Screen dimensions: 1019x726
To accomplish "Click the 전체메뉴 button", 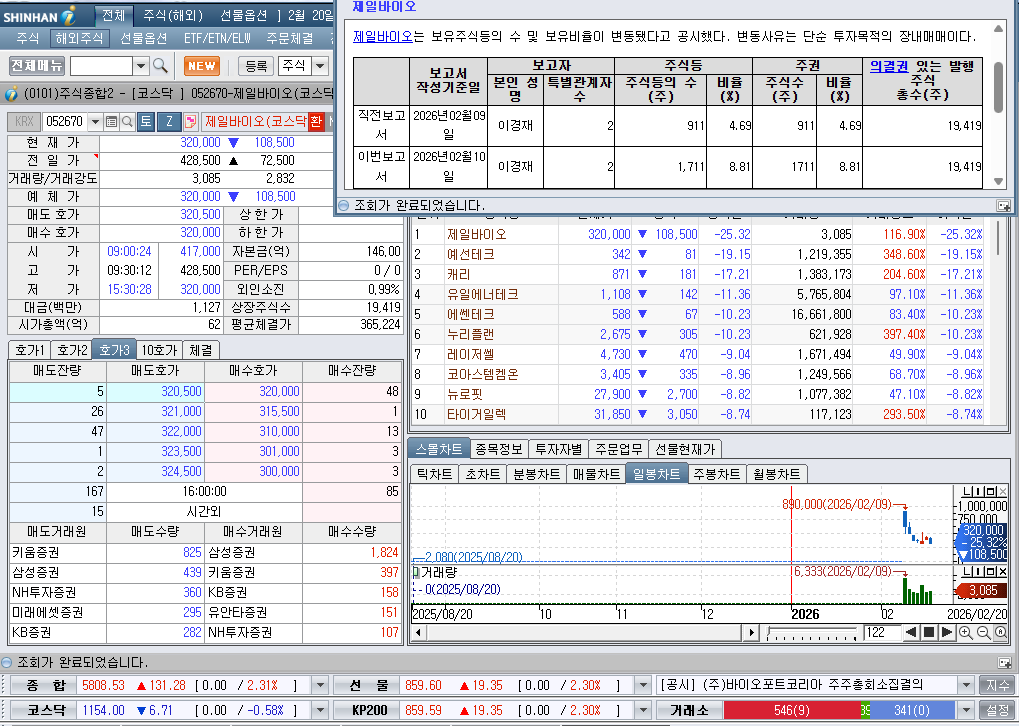I will pyautogui.click(x=37, y=66).
